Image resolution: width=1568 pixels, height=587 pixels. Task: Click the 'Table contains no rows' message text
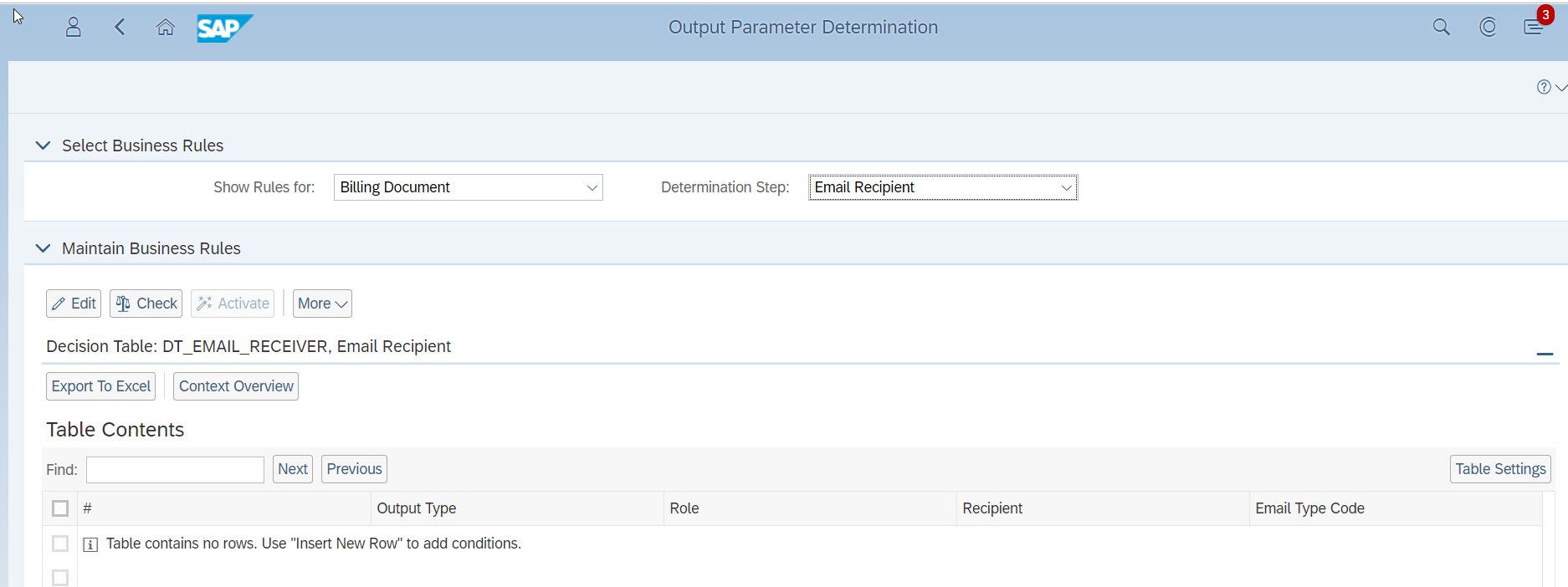pyautogui.click(x=314, y=544)
